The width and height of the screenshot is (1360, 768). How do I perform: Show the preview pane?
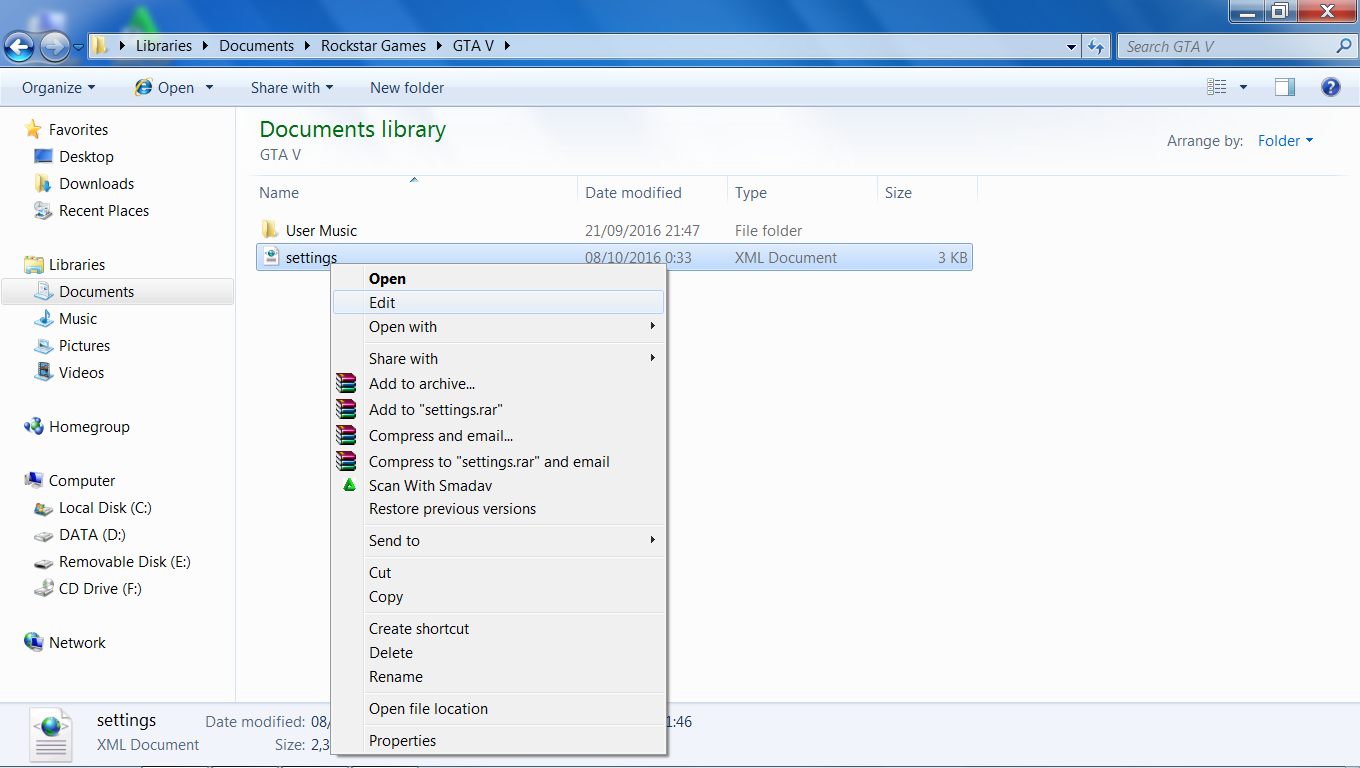(1284, 87)
